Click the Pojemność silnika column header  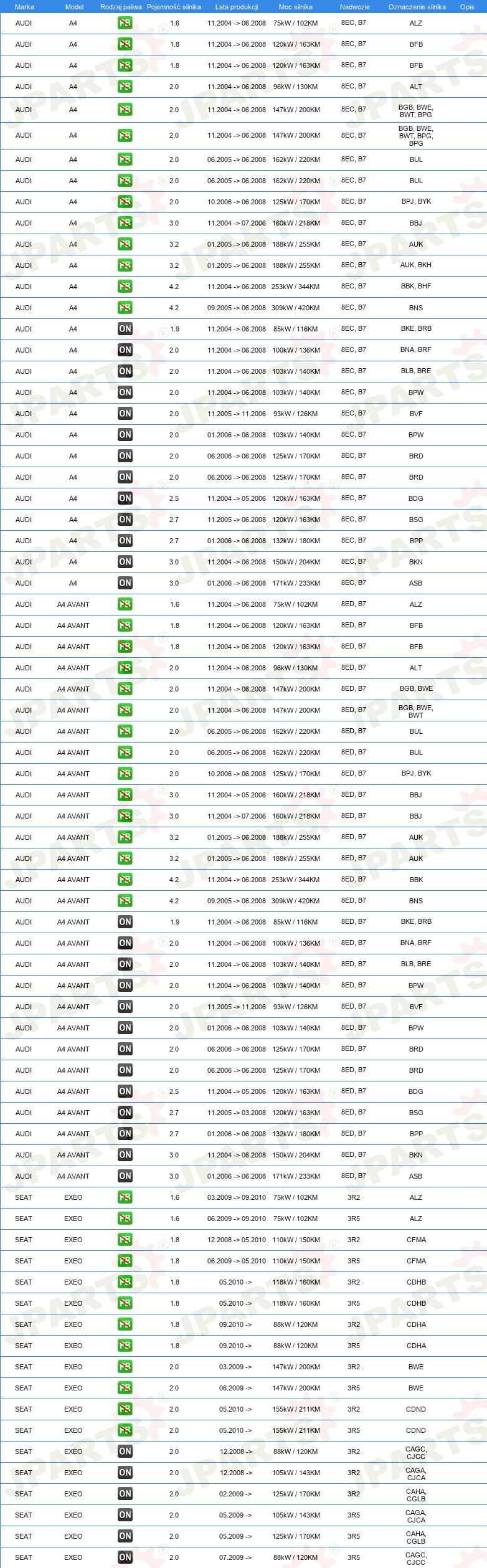click(x=174, y=7)
